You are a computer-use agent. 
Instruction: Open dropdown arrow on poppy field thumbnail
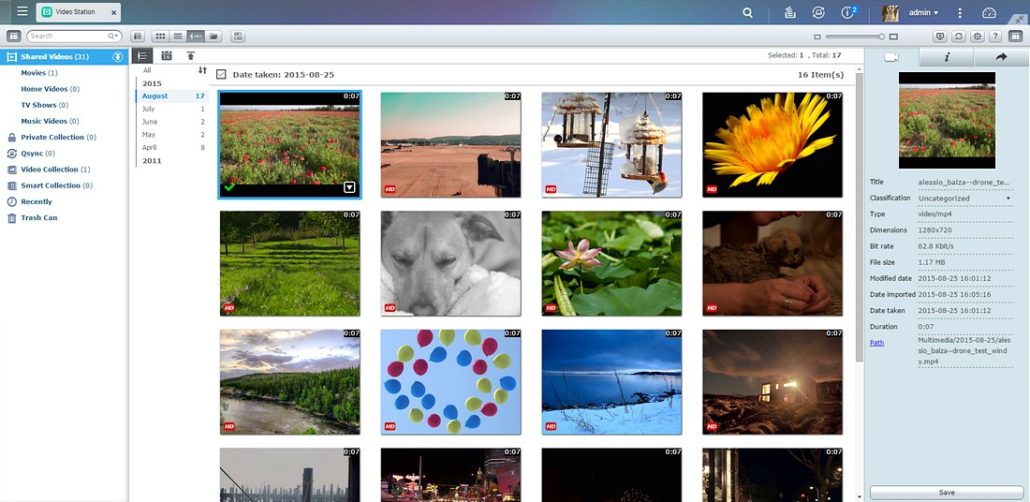point(349,188)
